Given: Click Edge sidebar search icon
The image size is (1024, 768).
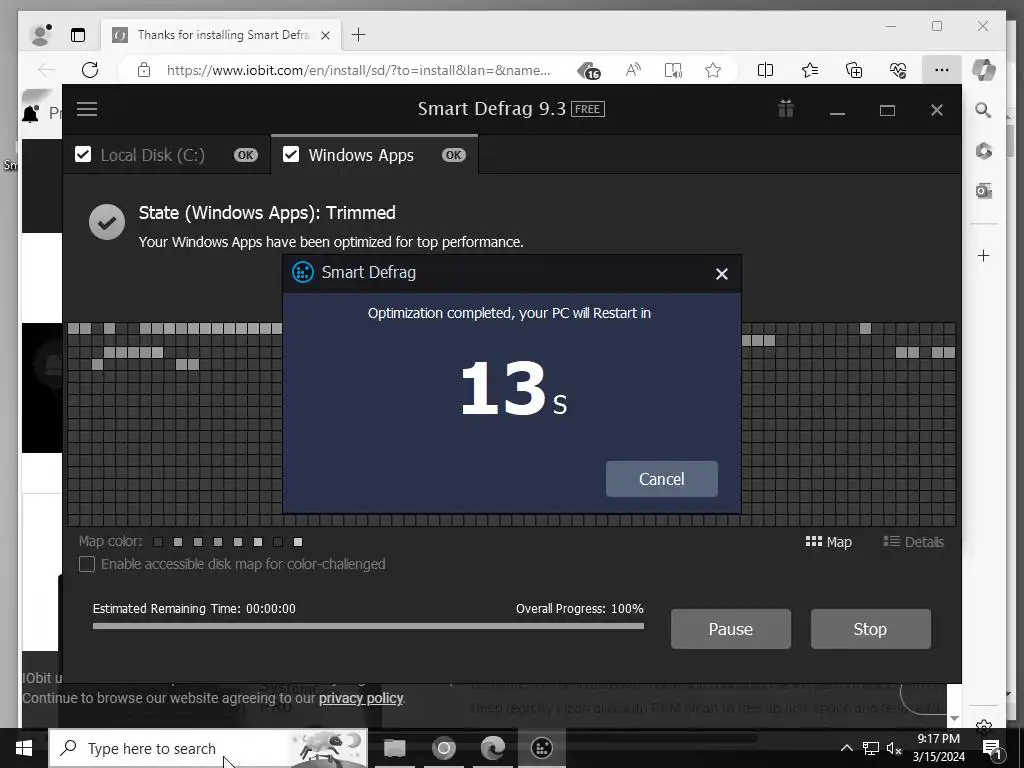Looking at the screenshot, I should [984, 110].
